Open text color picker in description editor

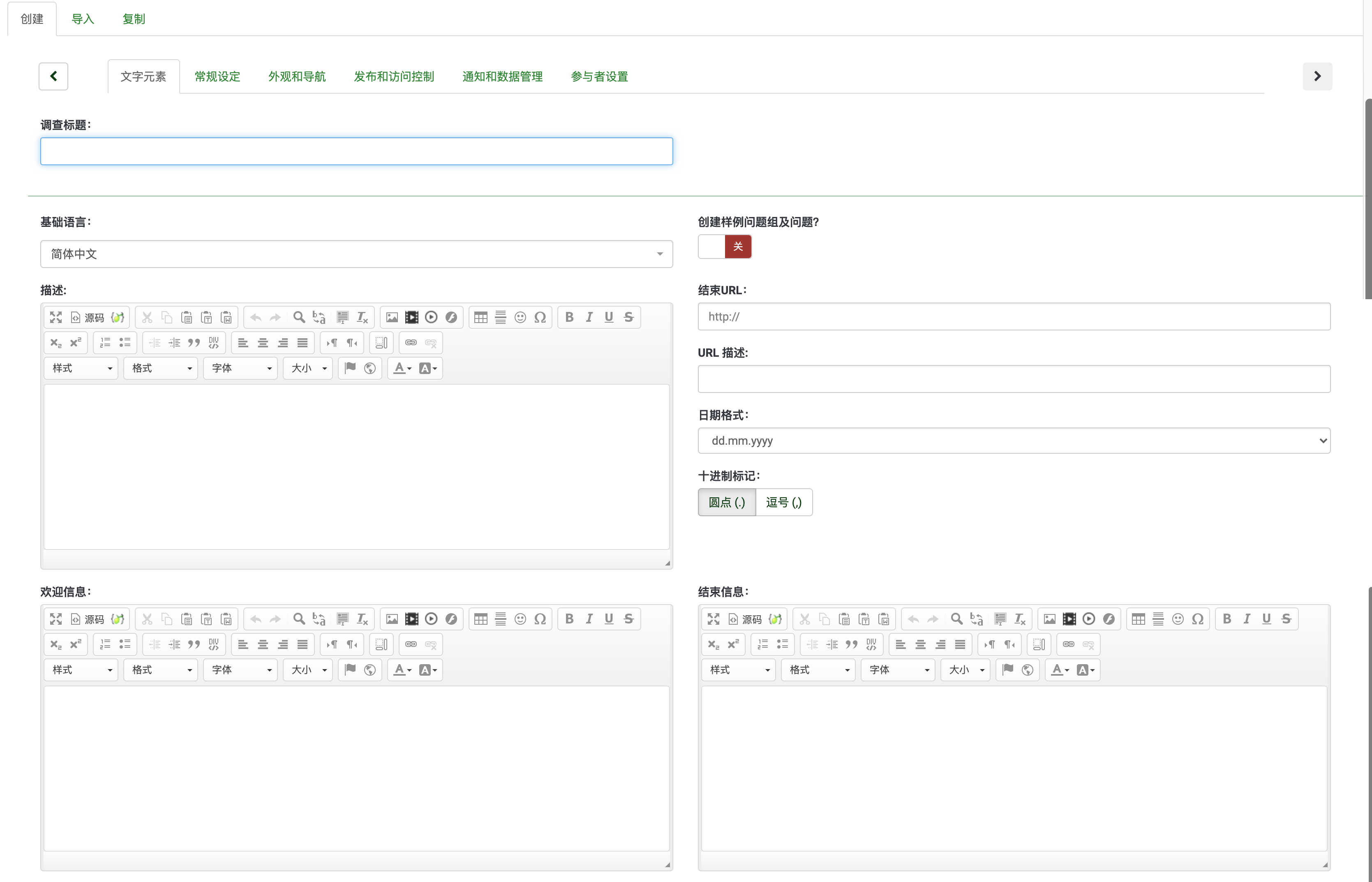402,368
